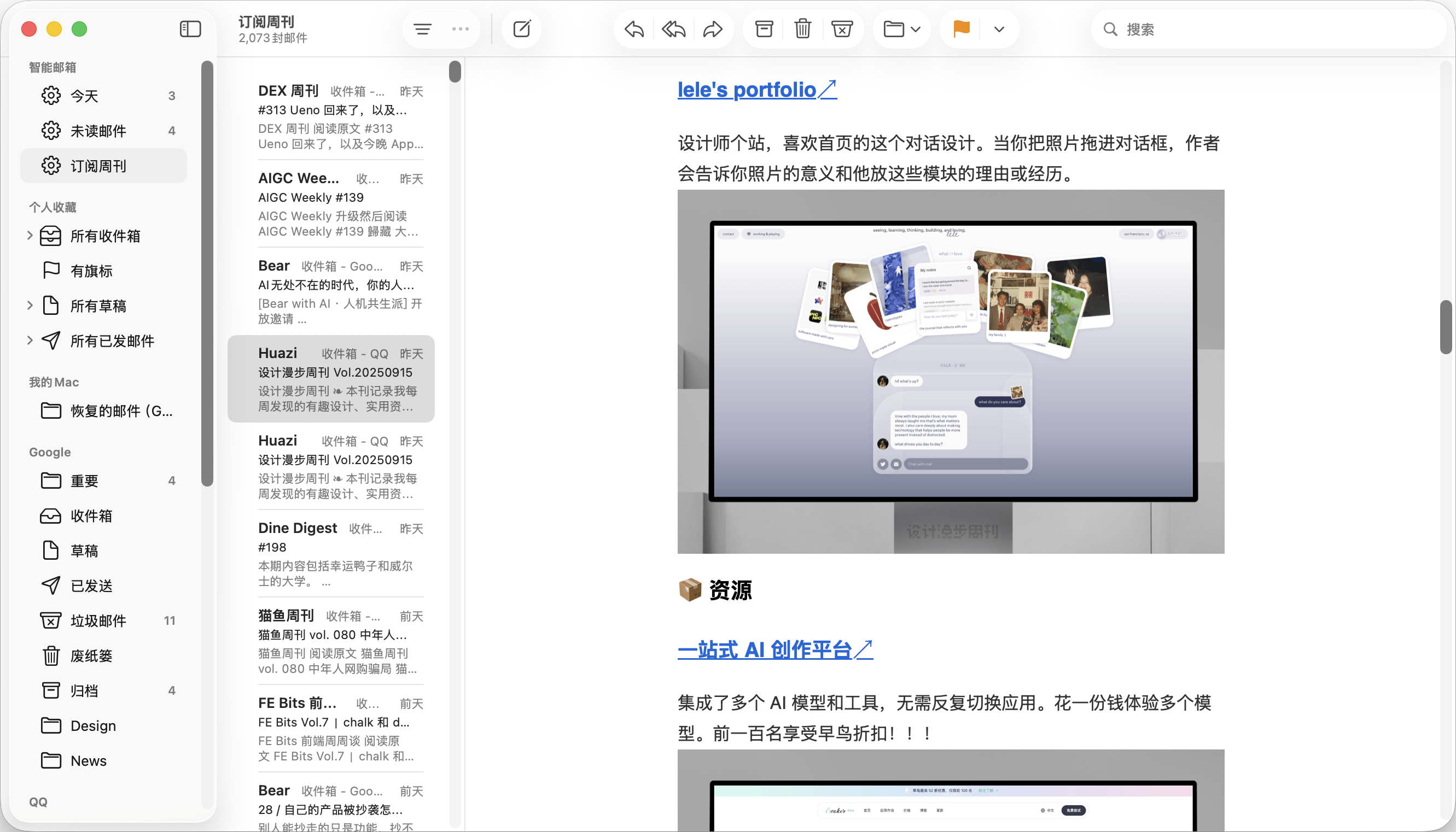Image resolution: width=1456 pixels, height=832 pixels.
Task: Open the message filter icon
Action: 422,28
